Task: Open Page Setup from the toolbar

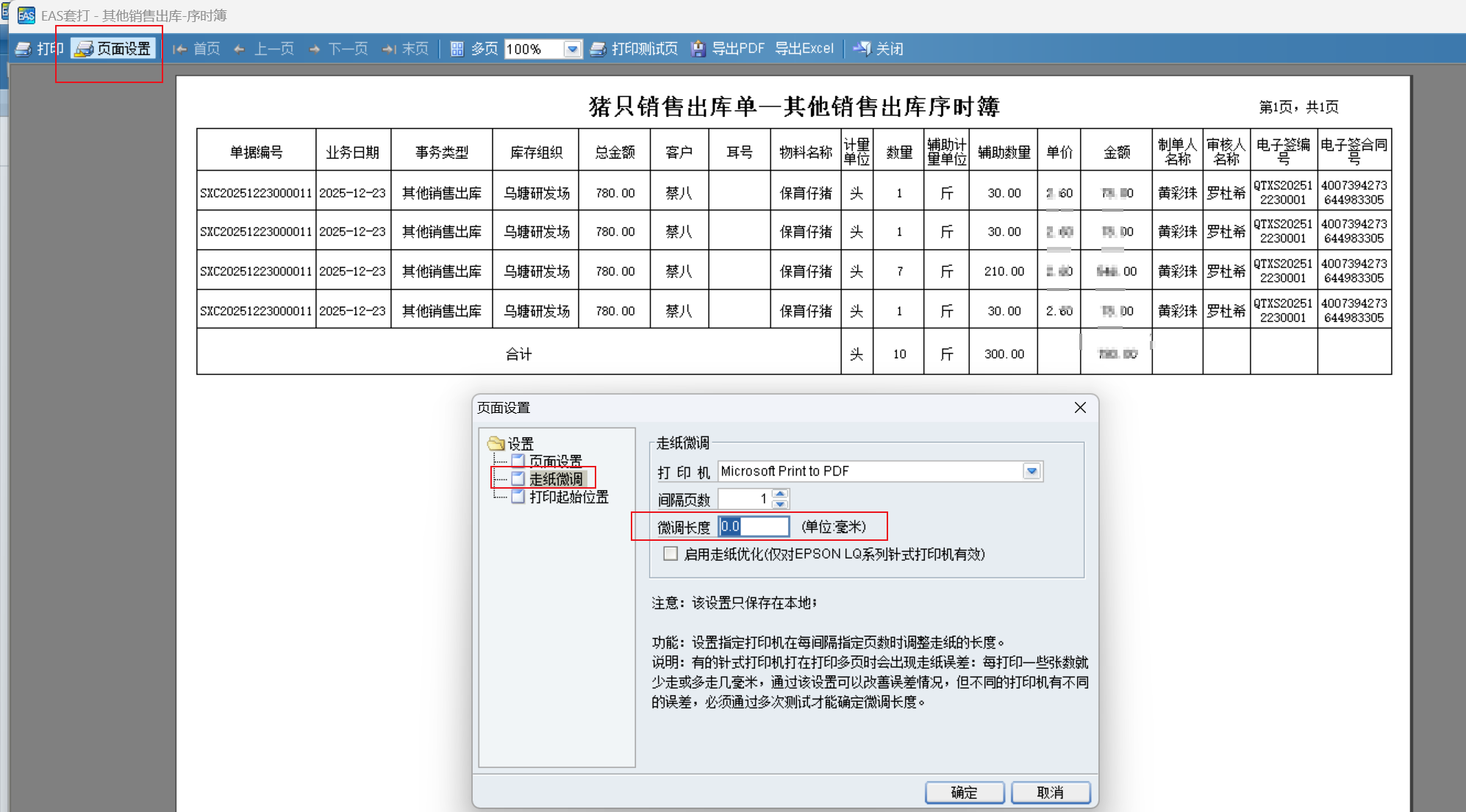Action: pos(114,49)
